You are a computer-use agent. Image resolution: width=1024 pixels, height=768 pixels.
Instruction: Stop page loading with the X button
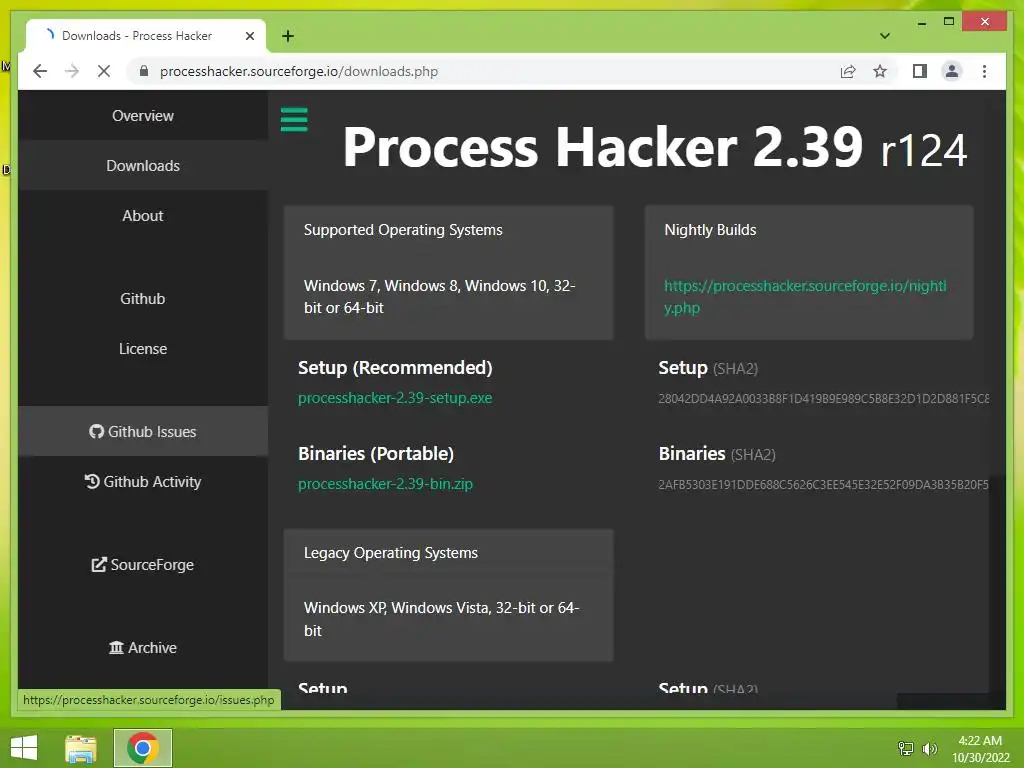pos(104,71)
